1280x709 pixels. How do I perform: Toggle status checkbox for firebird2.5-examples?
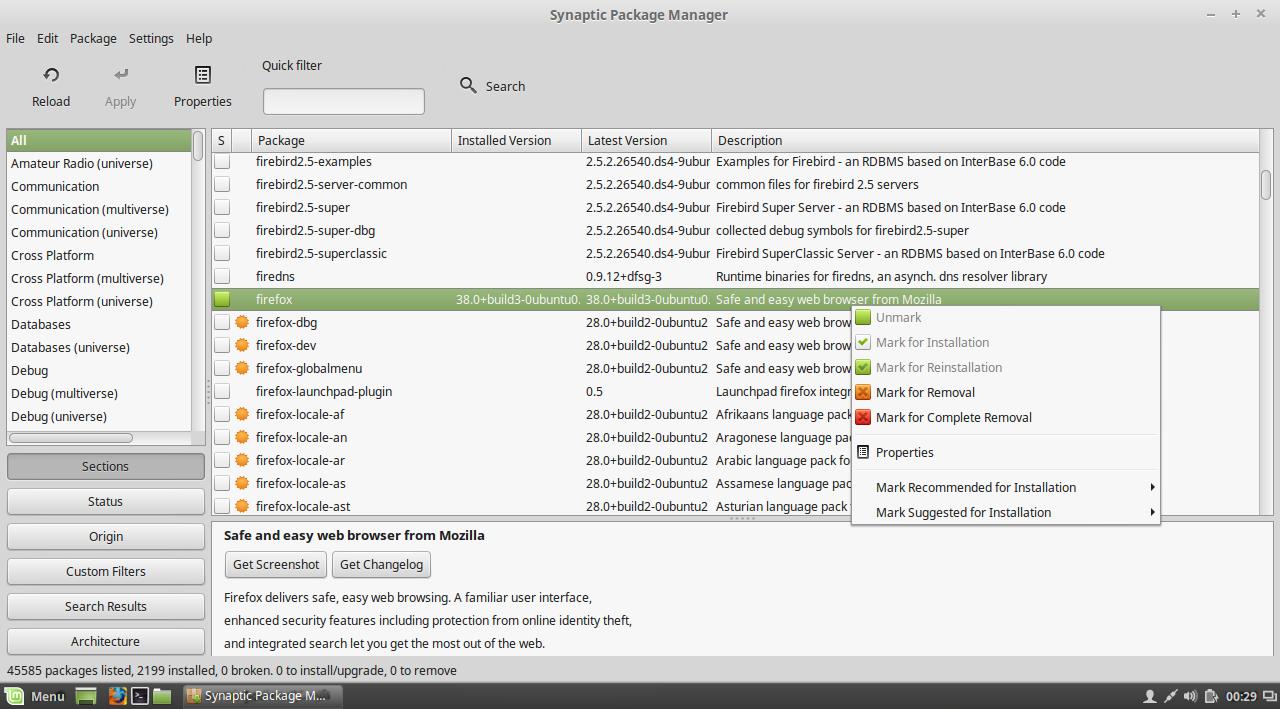(x=222, y=161)
